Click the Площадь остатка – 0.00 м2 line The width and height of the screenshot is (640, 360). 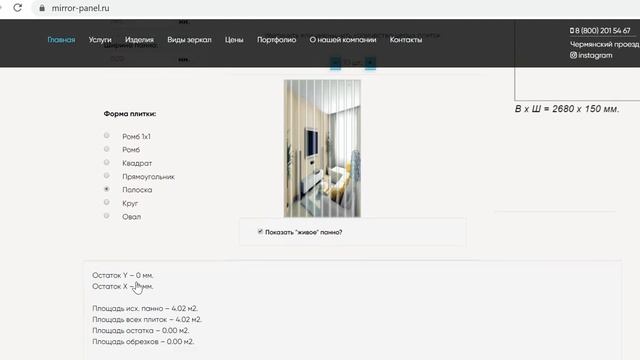[140, 330]
